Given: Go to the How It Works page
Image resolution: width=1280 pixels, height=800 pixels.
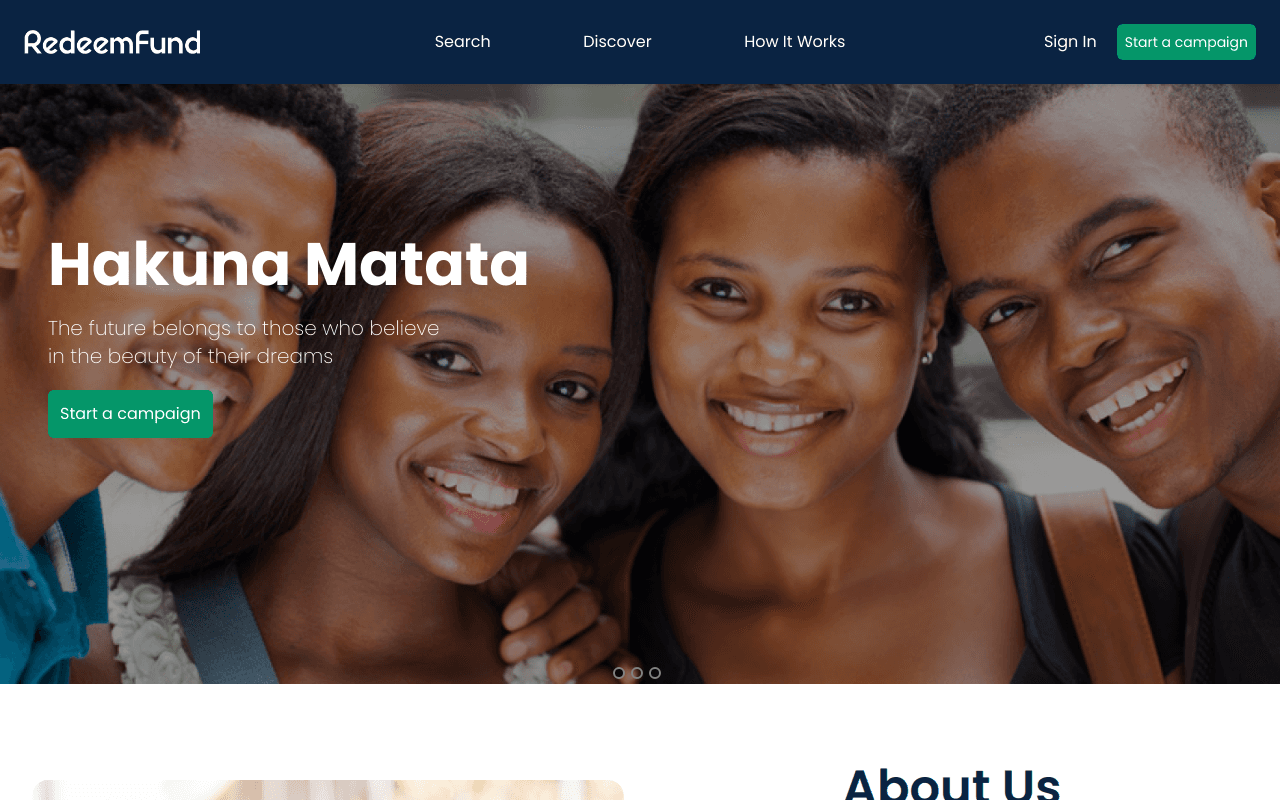Looking at the screenshot, I should pos(794,42).
